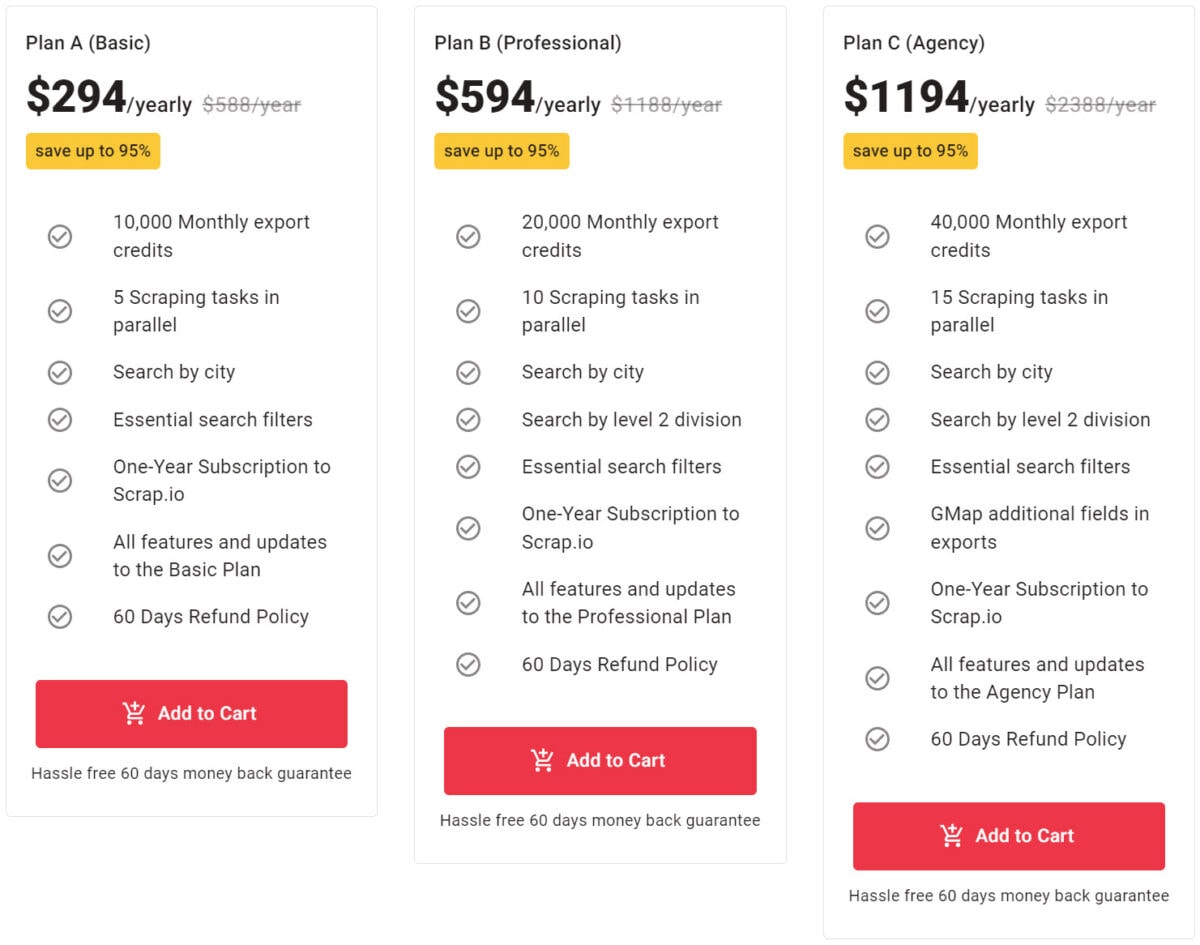Click the cart icon on Plan A's button
1200x945 pixels.
click(133, 713)
